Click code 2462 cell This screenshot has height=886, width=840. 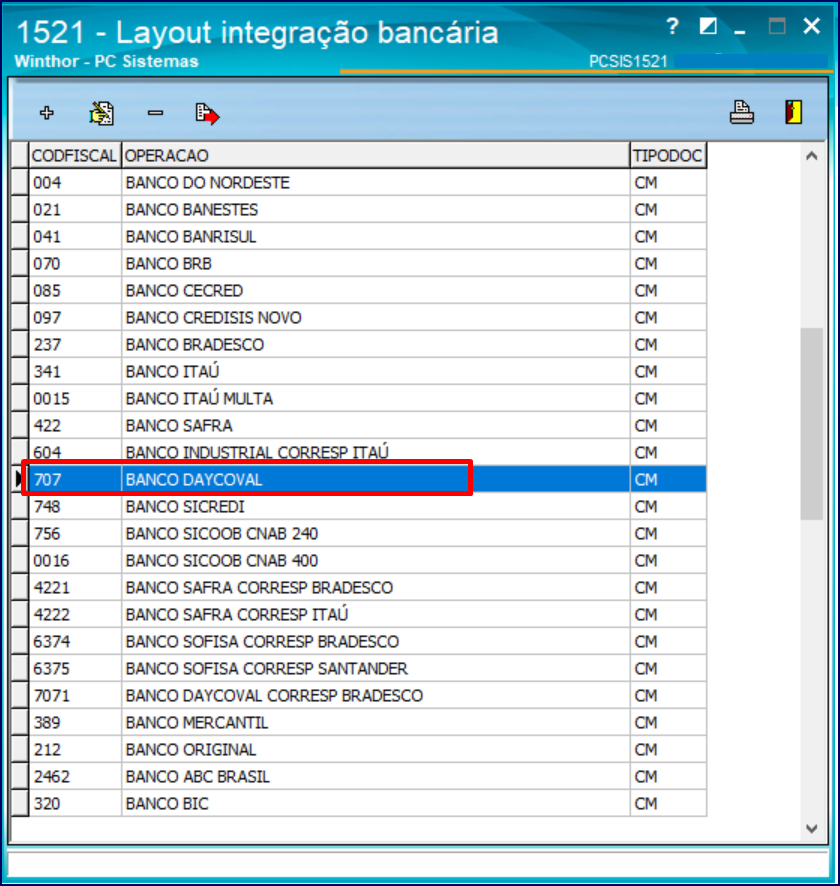pos(75,776)
